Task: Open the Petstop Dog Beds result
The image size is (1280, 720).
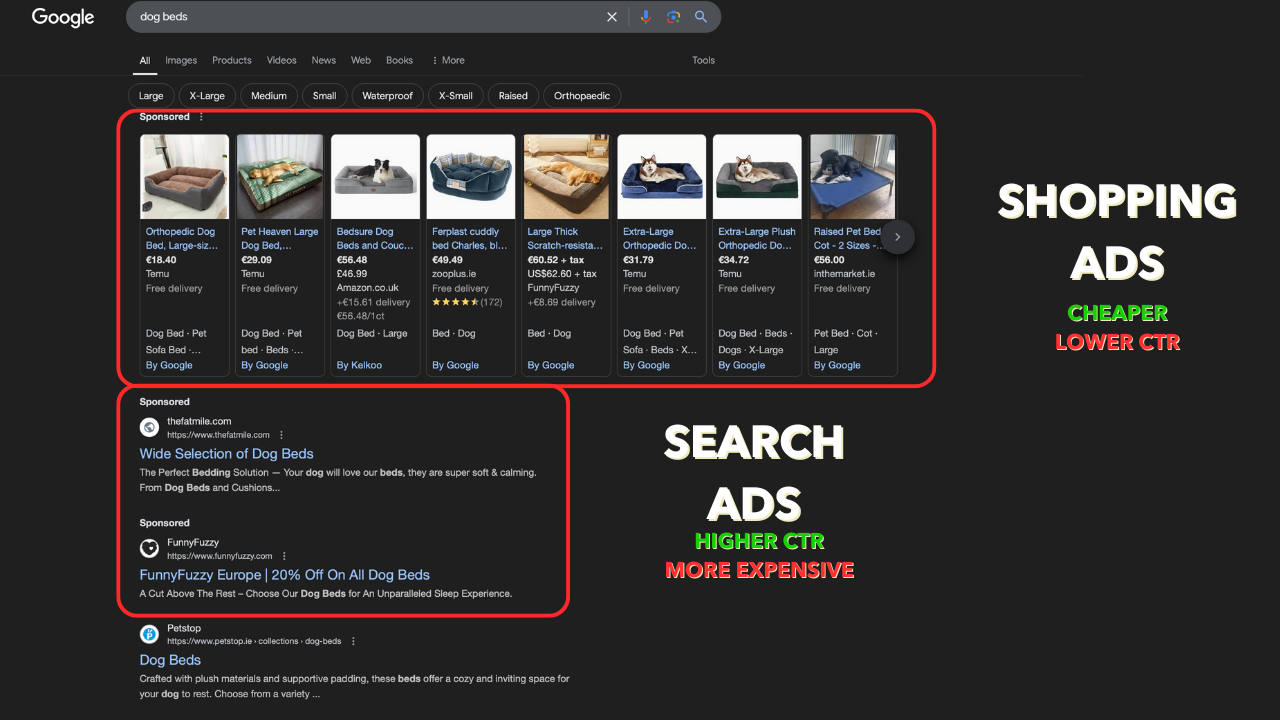Action: click(x=170, y=660)
